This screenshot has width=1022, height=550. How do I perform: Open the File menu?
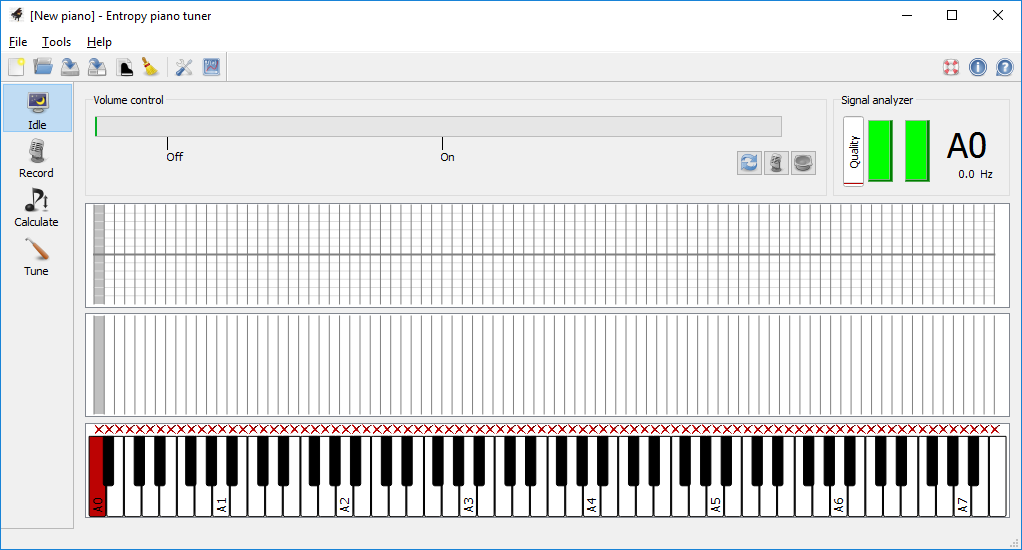tap(18, 42)
